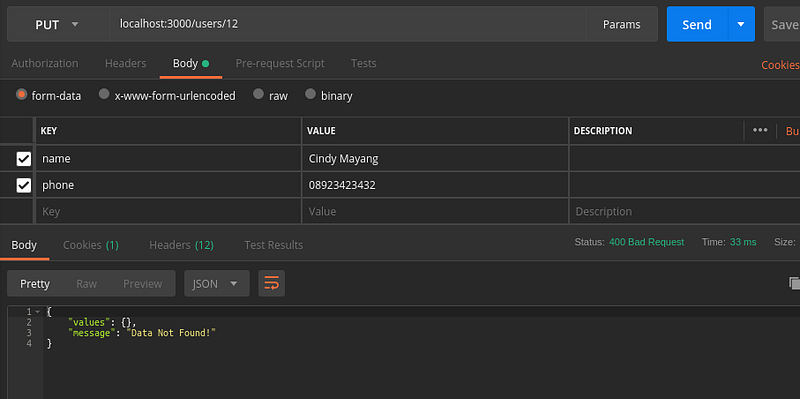Send the request
Viewport: 800px width, 399px height.
pyautogui.click(x=697, y=24)
